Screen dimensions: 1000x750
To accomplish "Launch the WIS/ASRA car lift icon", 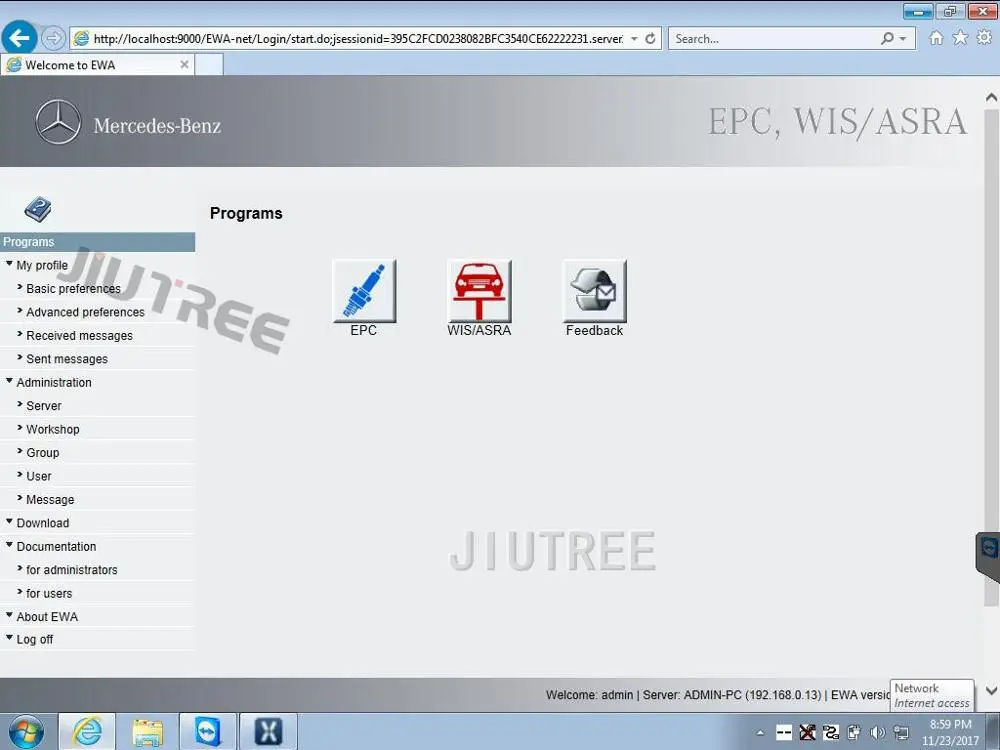I will [479, 291].
